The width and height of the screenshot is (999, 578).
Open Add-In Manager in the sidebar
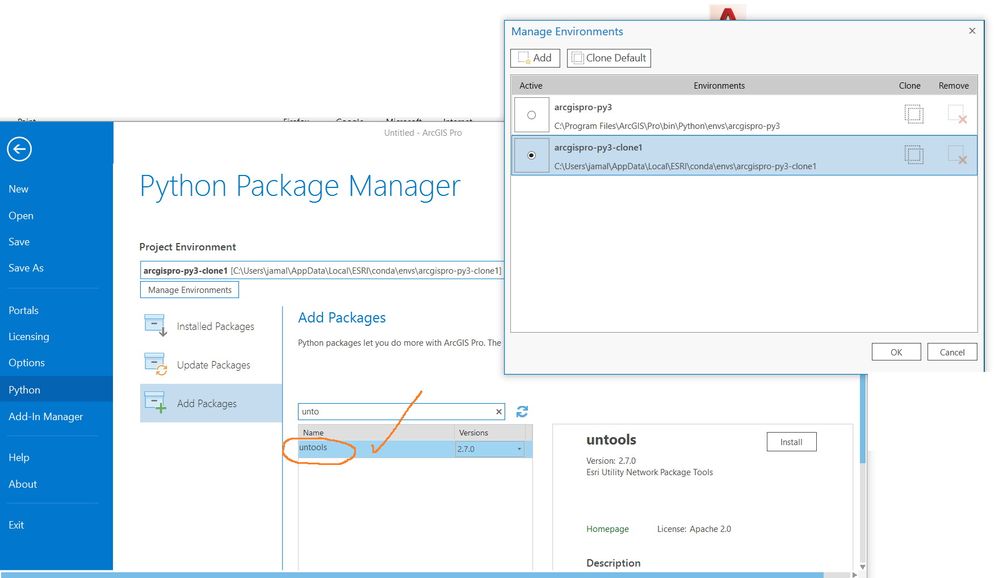click(46, 417)
